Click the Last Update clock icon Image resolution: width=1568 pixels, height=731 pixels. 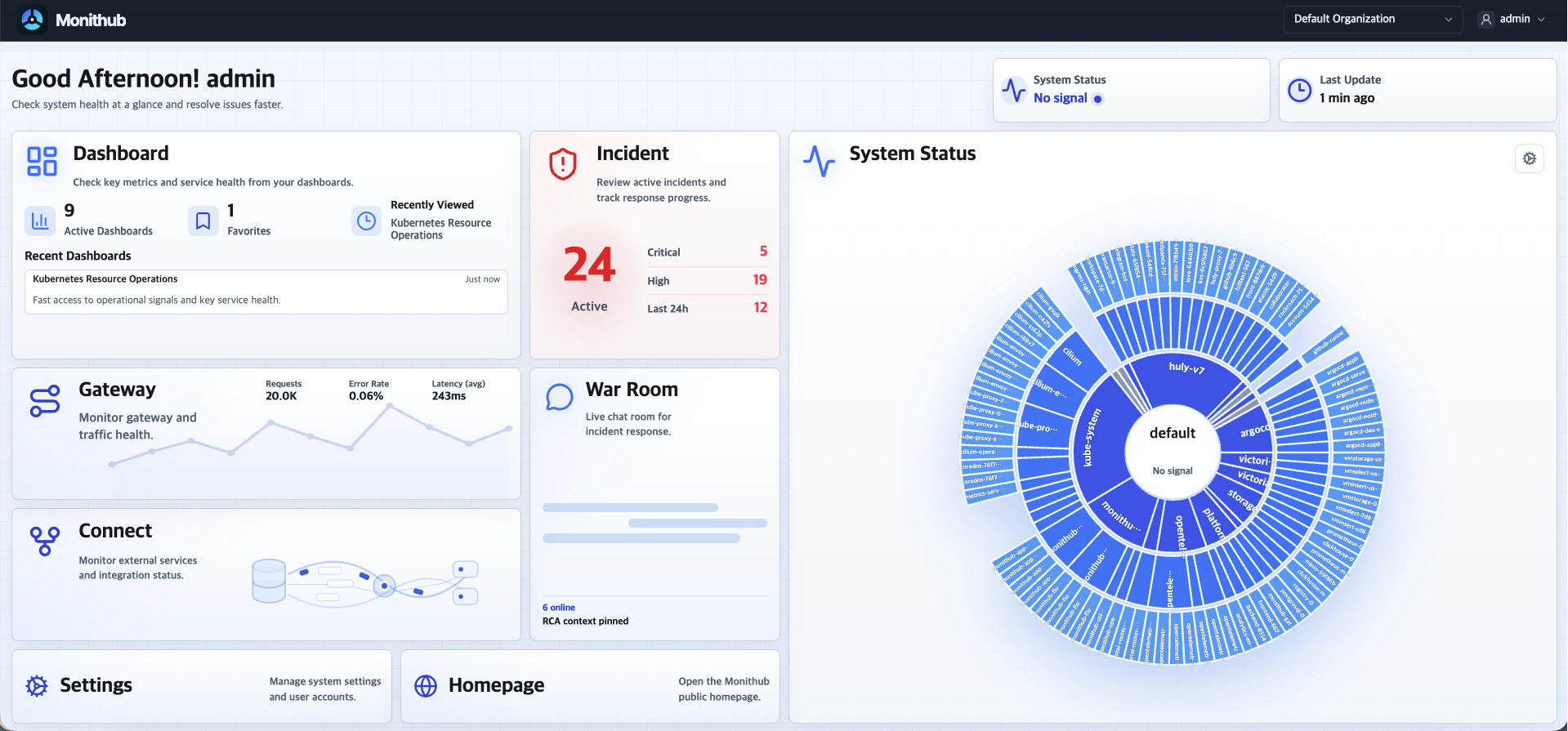[1299, 90]
